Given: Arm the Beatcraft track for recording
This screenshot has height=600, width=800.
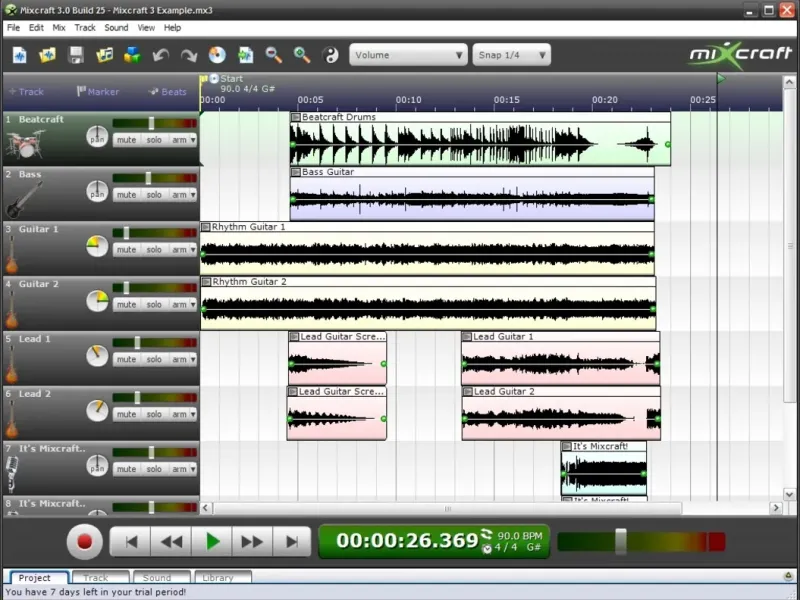Looking at the screenshot, I should 179,140.
